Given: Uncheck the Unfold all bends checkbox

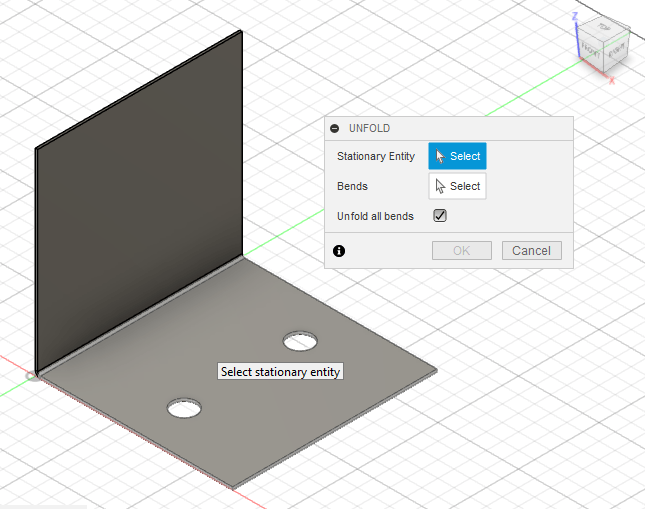Looking at the screenshot, I should click(440, 216).
